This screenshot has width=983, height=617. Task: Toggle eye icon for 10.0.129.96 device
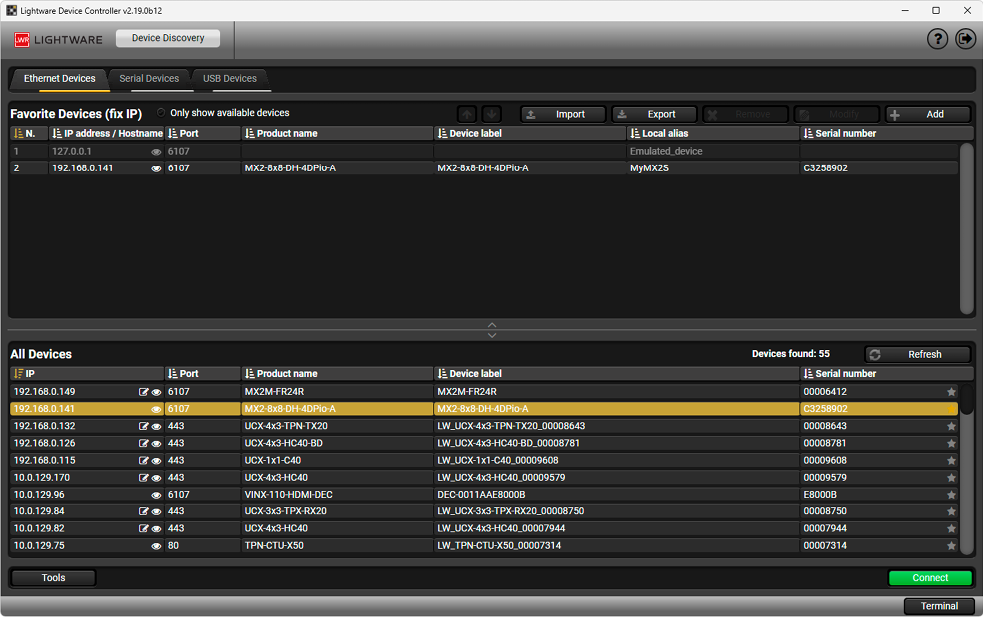pyautogui.click(x=156, y=495)
